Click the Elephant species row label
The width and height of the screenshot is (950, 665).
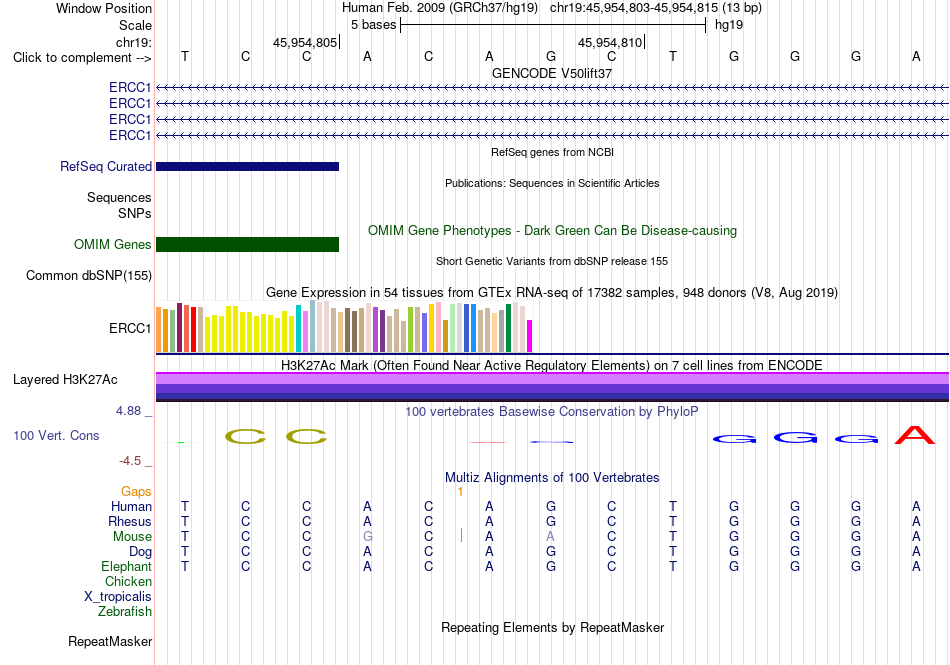pyautogui.click(x=126, y=566)
